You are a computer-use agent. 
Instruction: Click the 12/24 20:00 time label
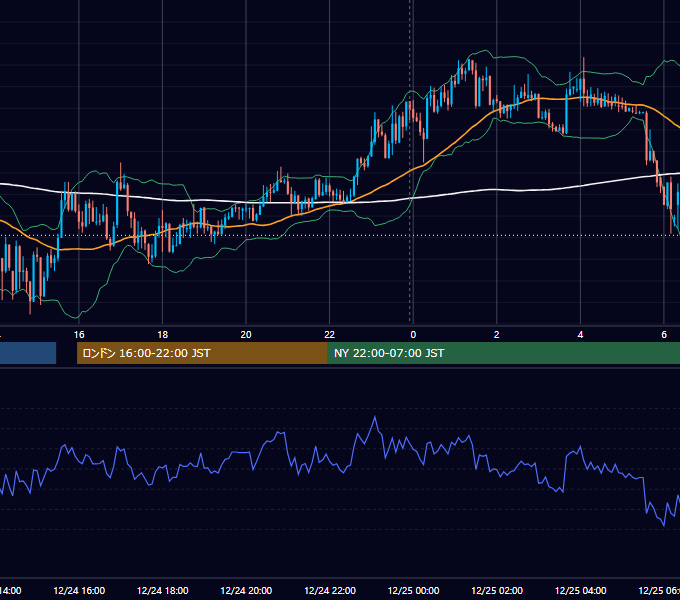(246, 590)
